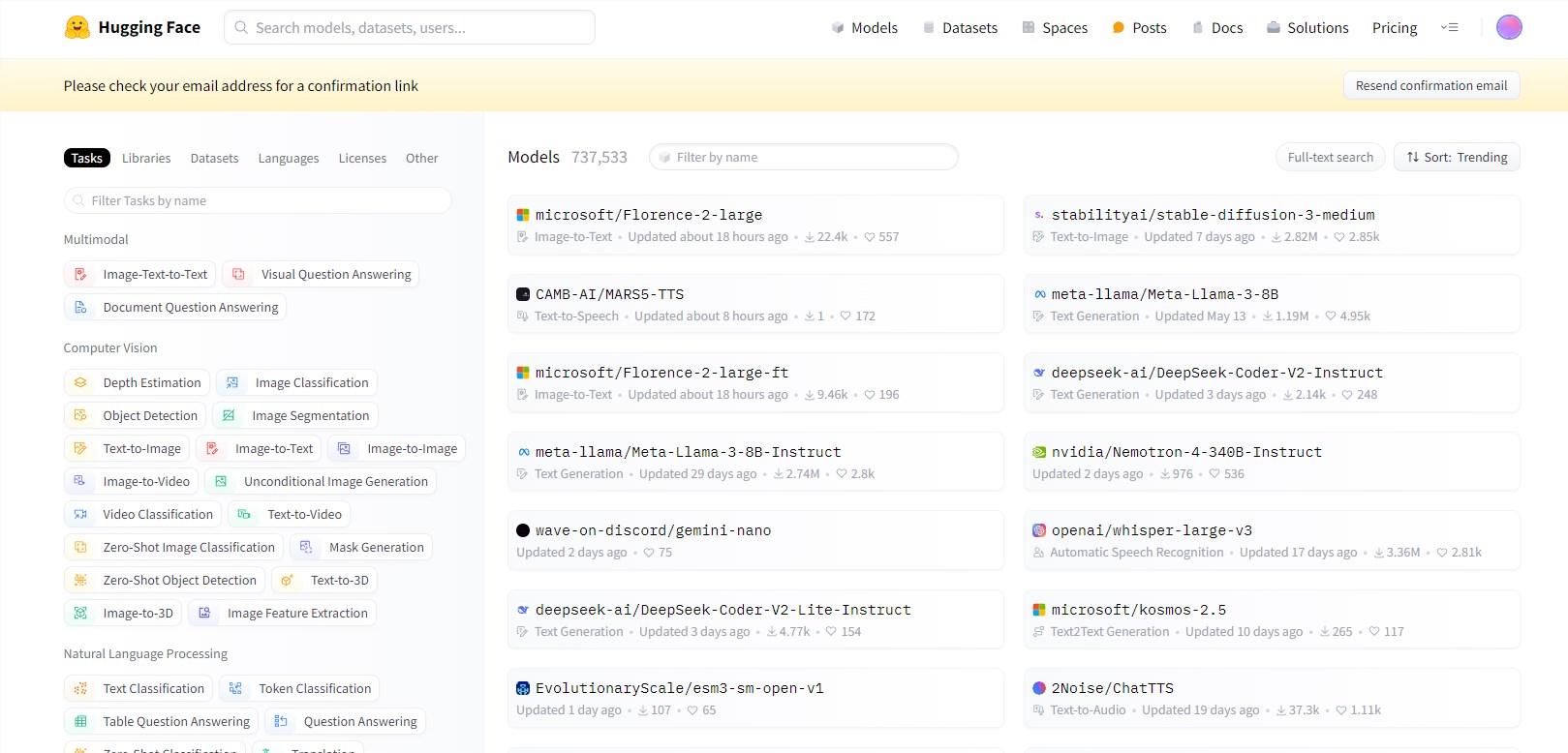
Task: Open the Solutions menu in navbar
Action: (x=1307, y=28)
